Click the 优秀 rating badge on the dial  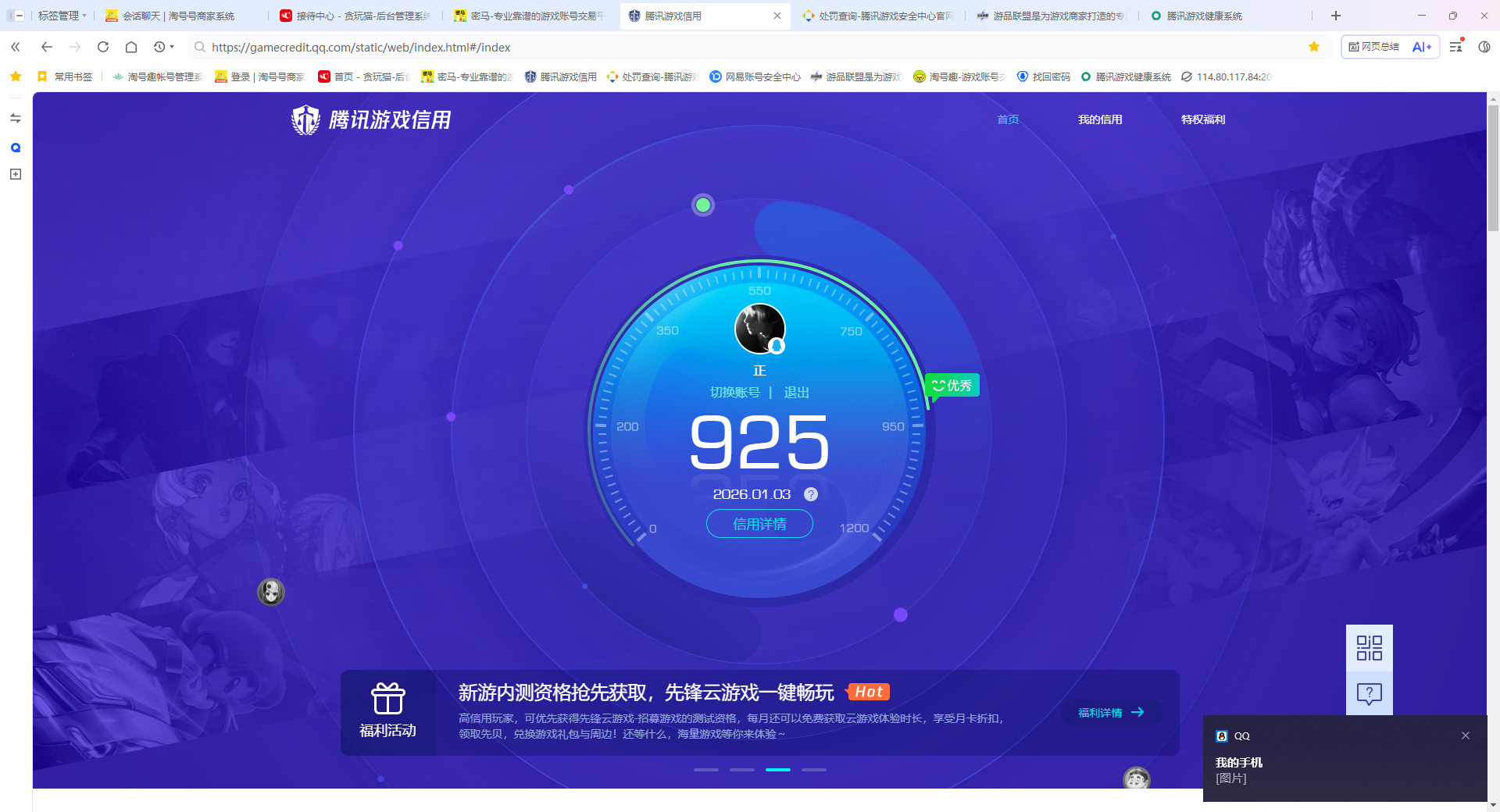pyautogui.click(x=952, y=384)
